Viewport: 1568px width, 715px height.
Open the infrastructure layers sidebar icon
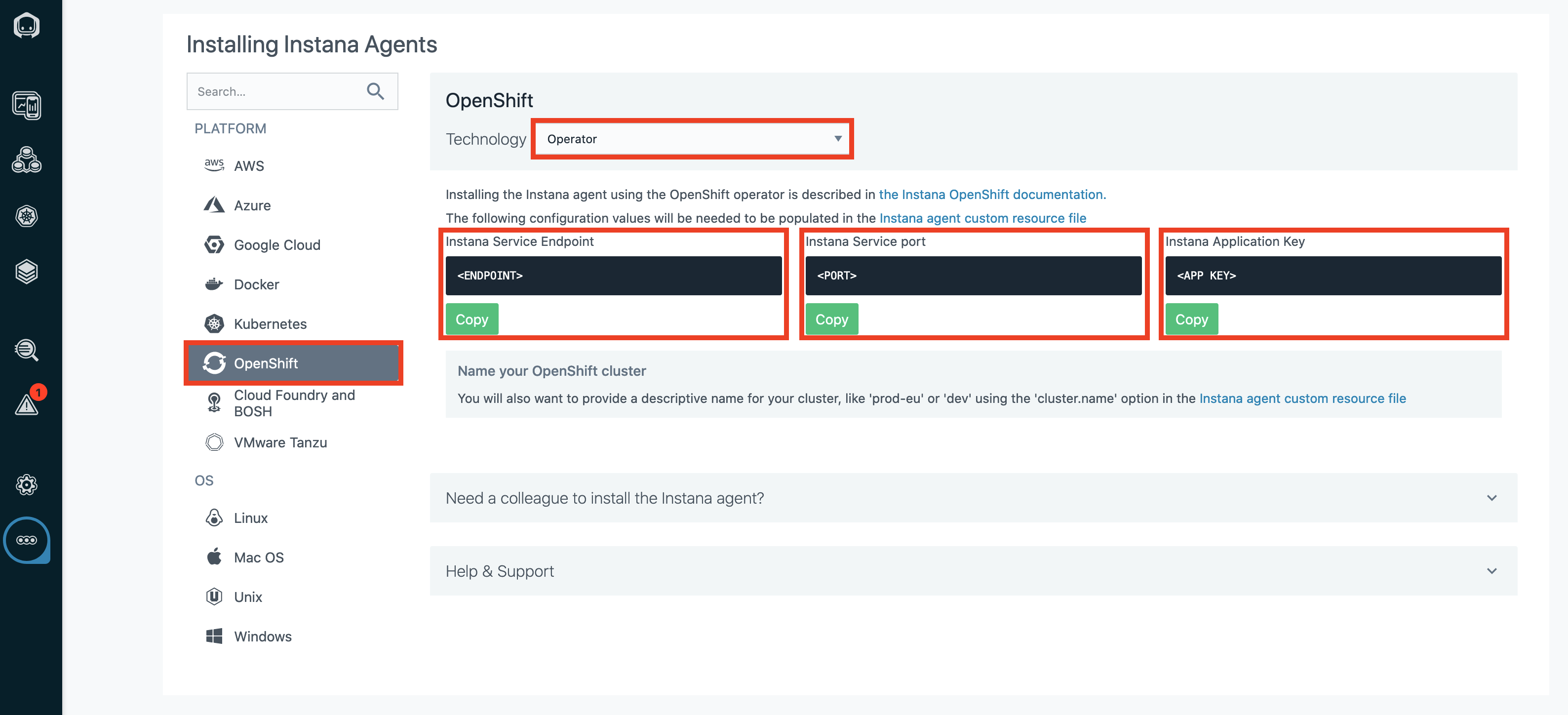pyautogui.click(x=26, y=272)
